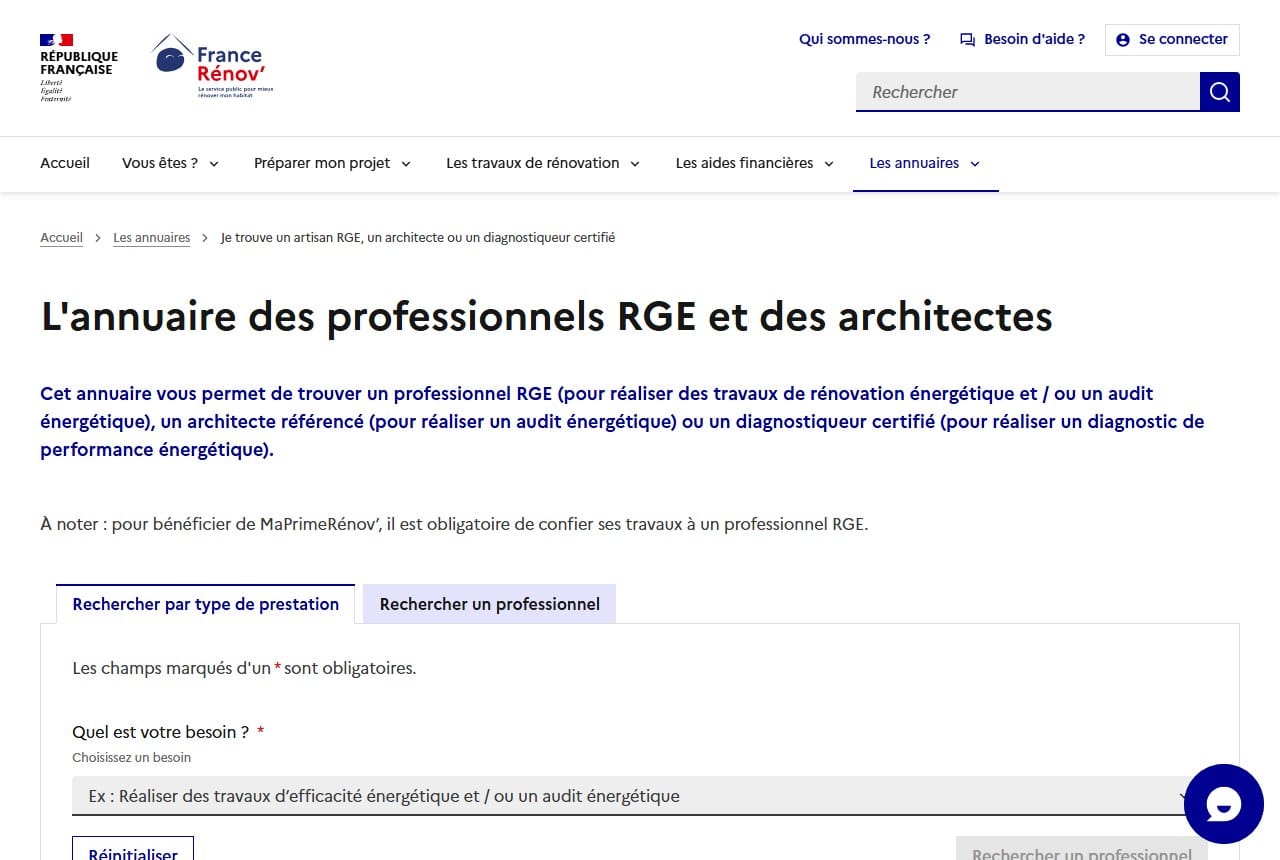Screen dimensions: 1280x860
Task: Click the page title L'annuaire des professionnels
Action: (x=546, y=316)
